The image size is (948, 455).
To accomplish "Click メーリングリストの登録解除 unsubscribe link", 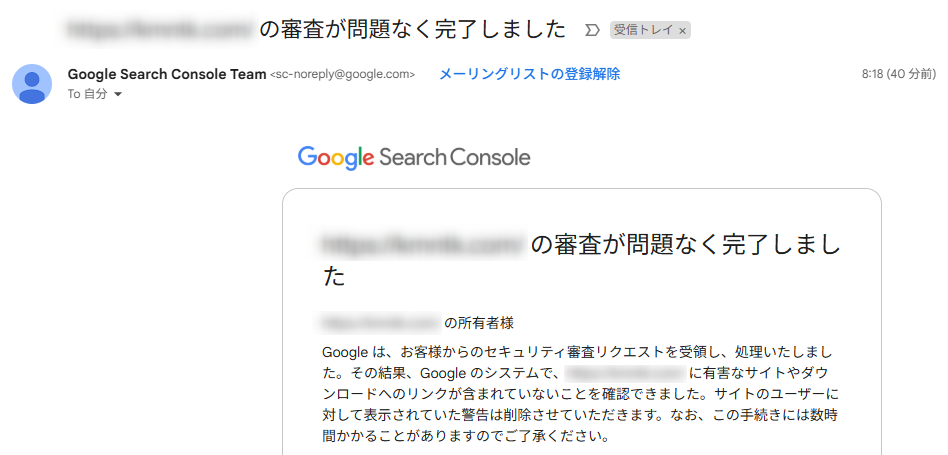I will 530,74.
